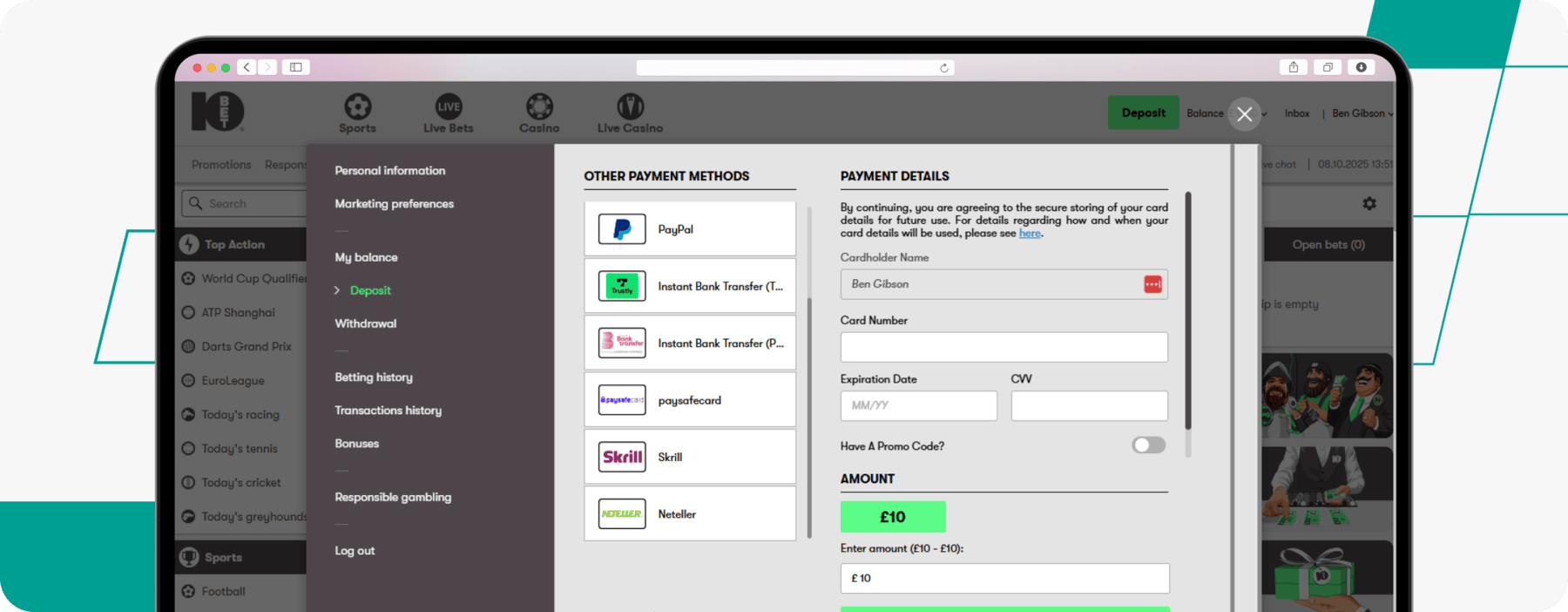Click browser share icon

pos(1294,67)
